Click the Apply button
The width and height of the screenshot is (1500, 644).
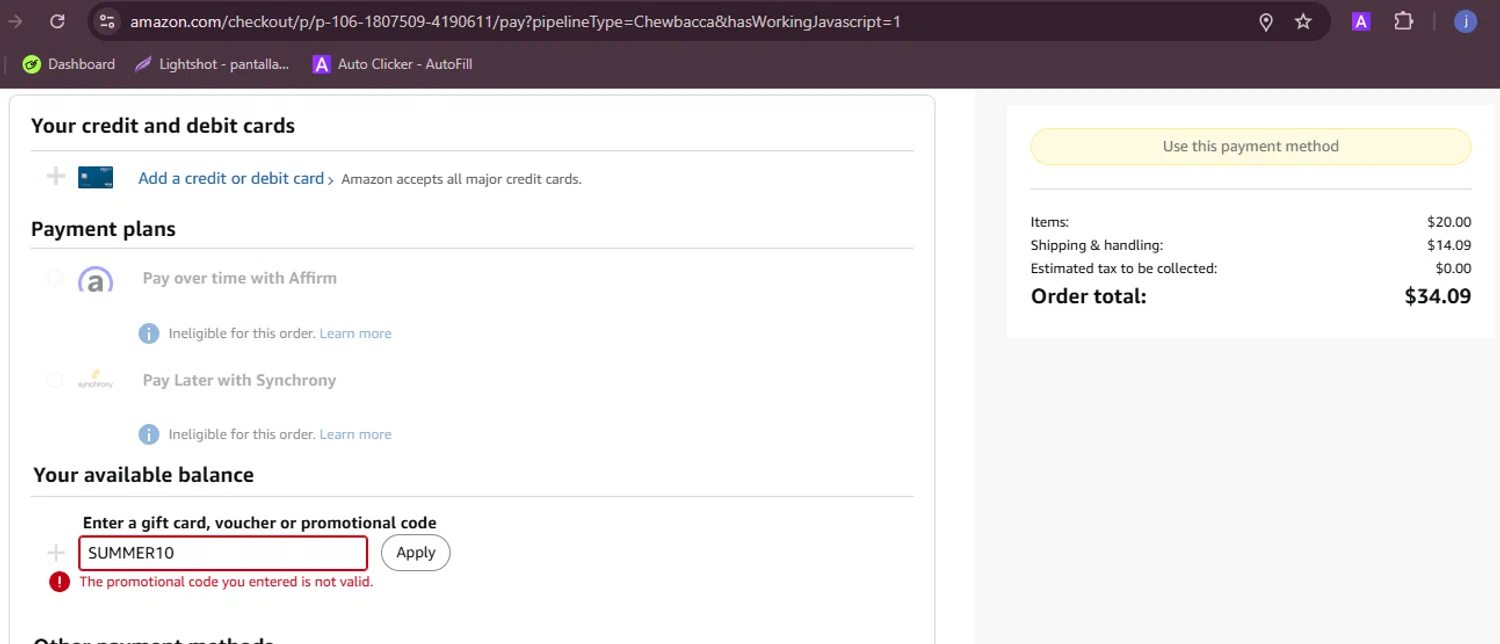[x=416, y=553]
